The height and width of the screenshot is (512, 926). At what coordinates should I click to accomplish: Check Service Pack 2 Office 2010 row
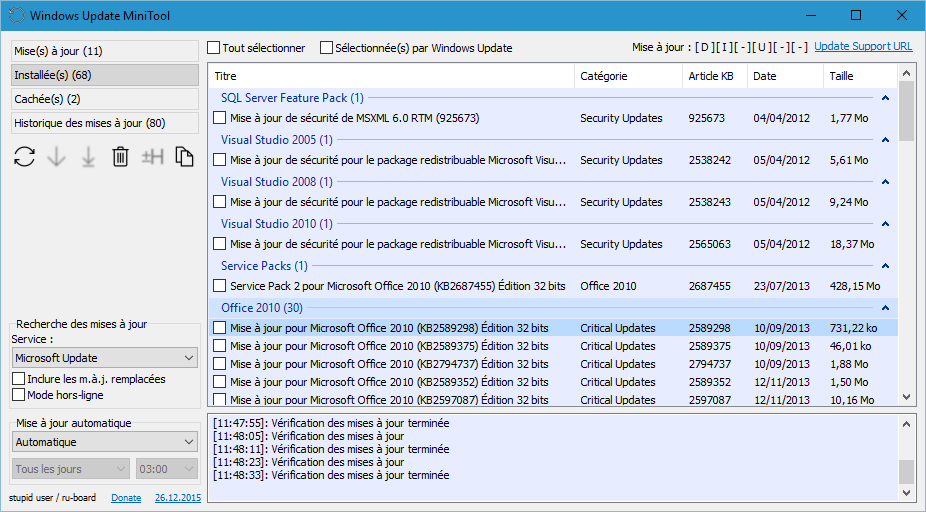coord(220,286)
